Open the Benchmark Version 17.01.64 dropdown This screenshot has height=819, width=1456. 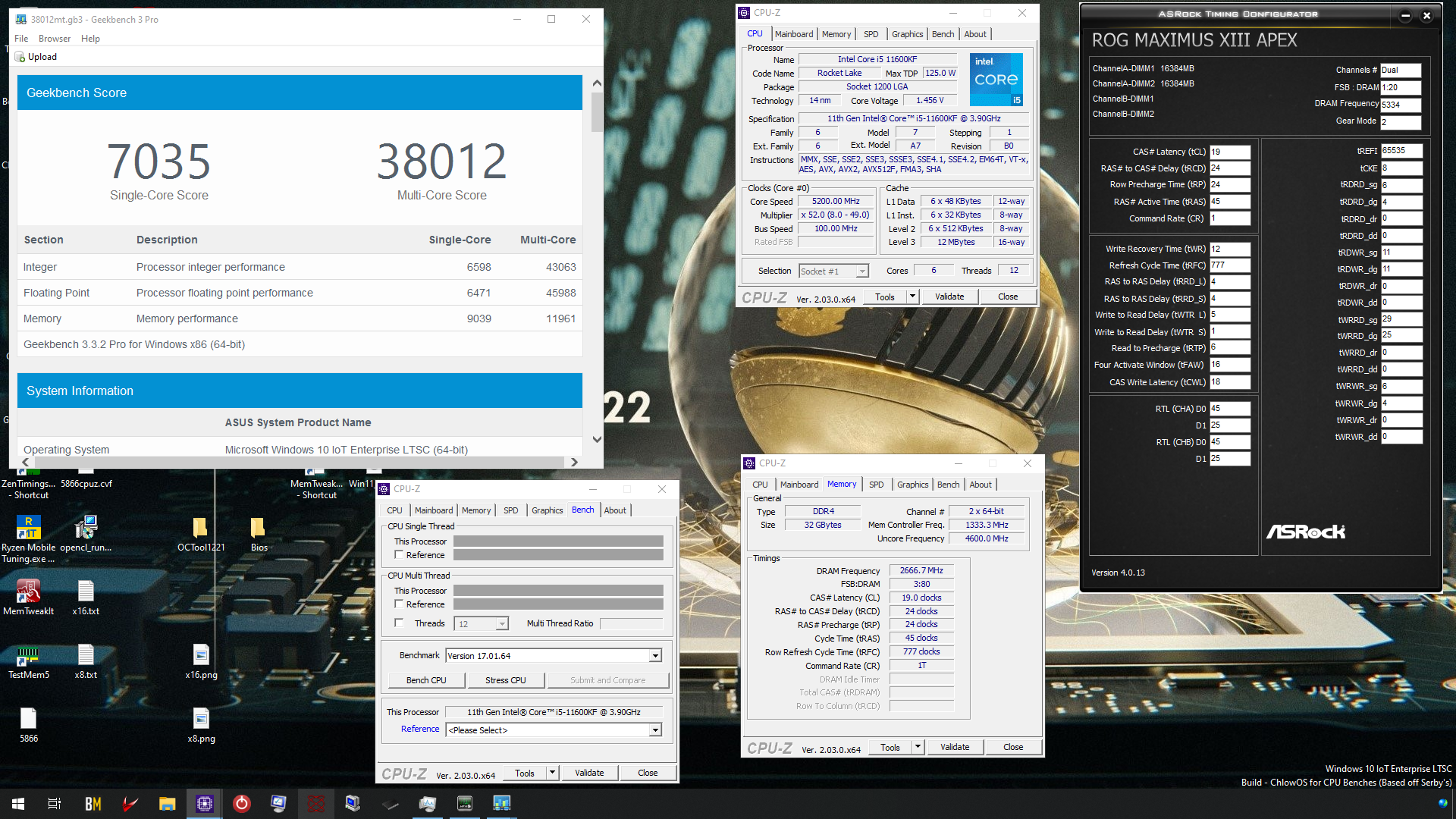tap(655, 656)
